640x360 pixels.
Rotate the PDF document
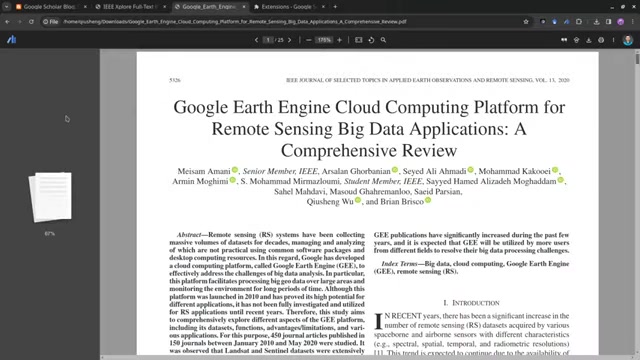tap(371, 40)
